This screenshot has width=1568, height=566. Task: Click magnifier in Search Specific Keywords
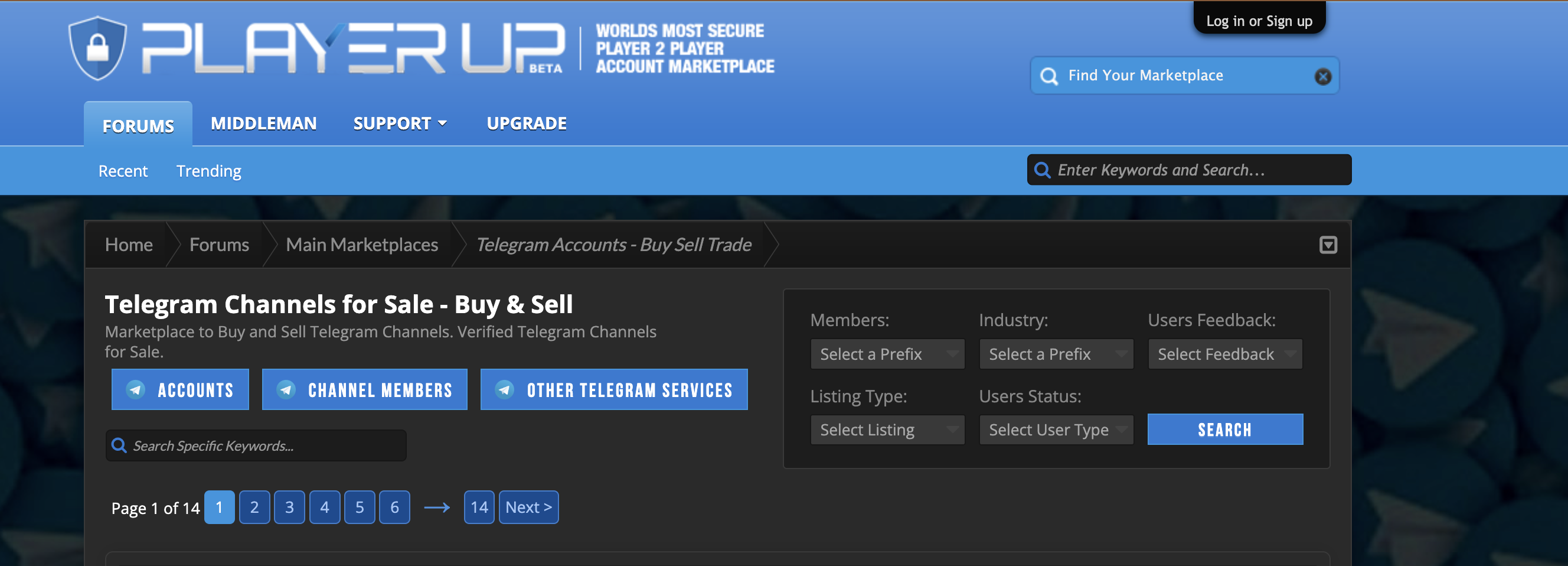pyautogui.click(x=119, y=445)
